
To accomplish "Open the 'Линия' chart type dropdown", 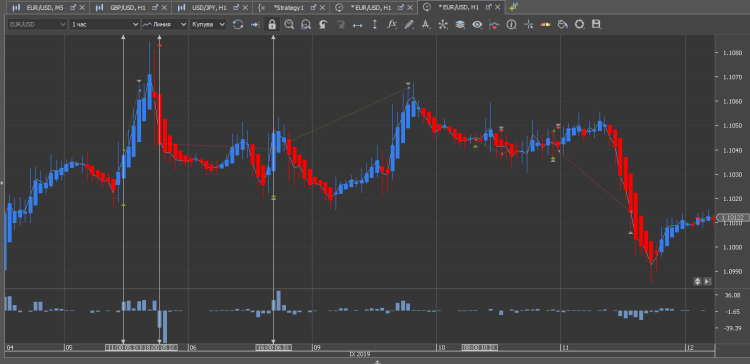I will (165, 24).
